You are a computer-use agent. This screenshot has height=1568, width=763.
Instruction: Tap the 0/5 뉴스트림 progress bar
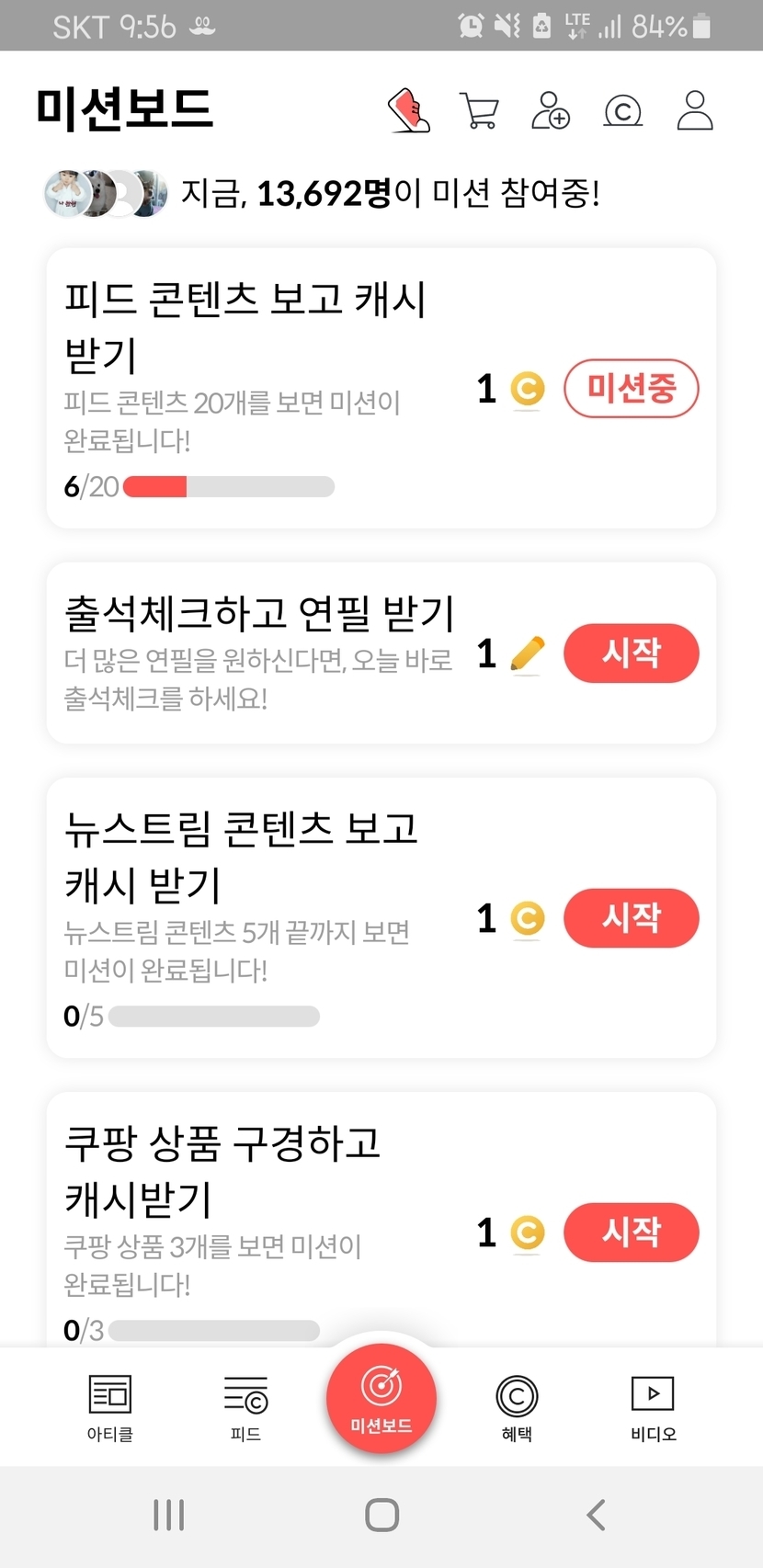(x=213, y=1017)
